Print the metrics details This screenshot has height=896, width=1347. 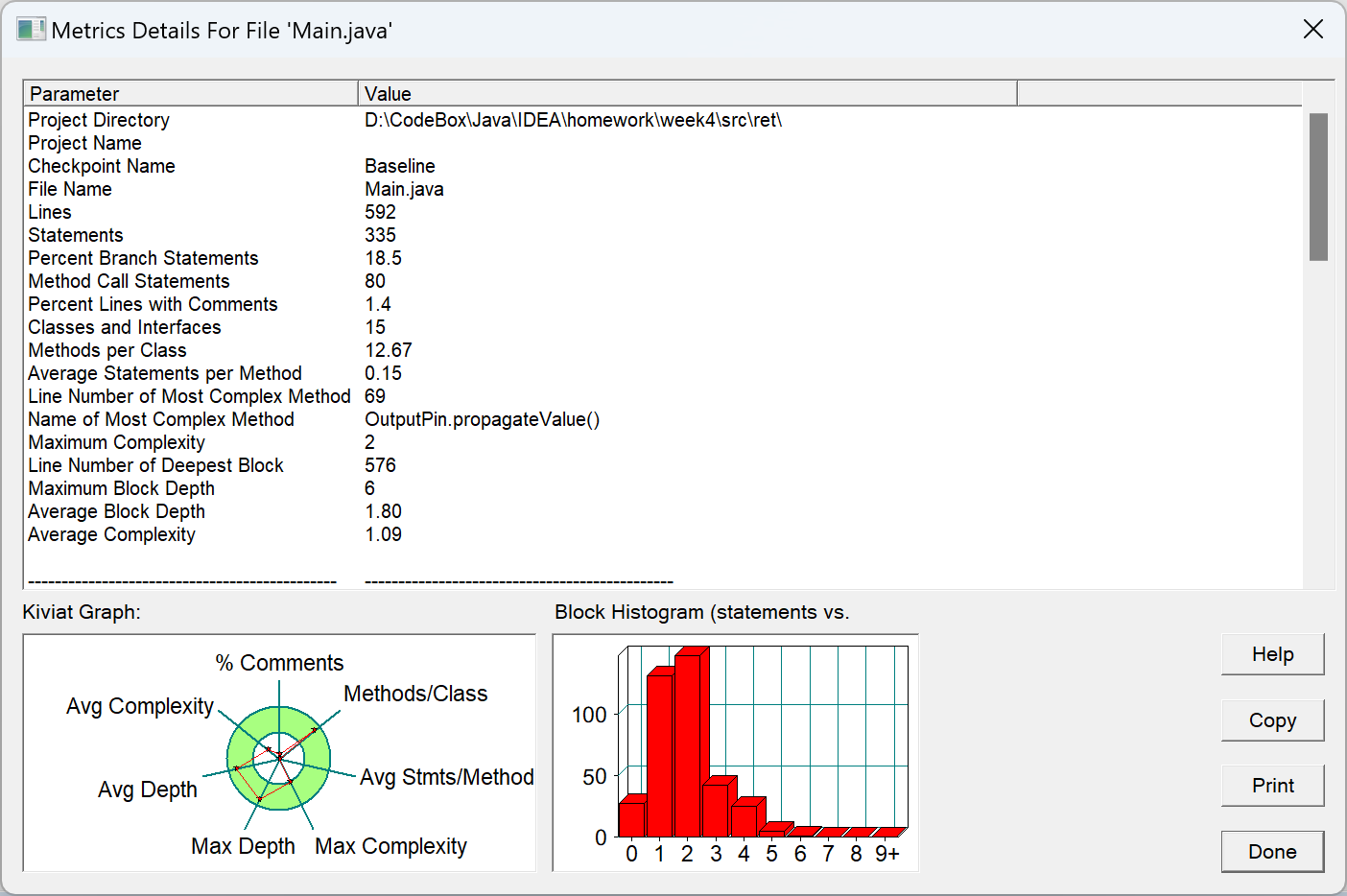1272,786
